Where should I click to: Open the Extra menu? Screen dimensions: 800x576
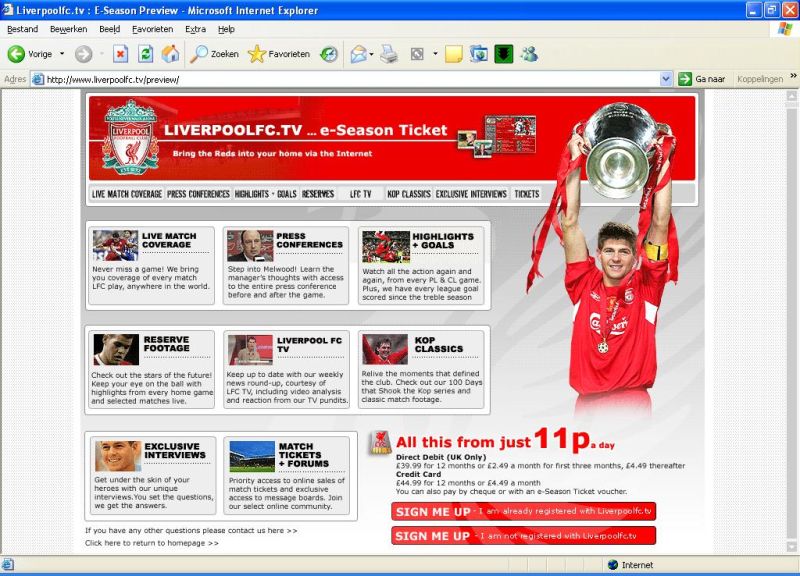(195, 29)
